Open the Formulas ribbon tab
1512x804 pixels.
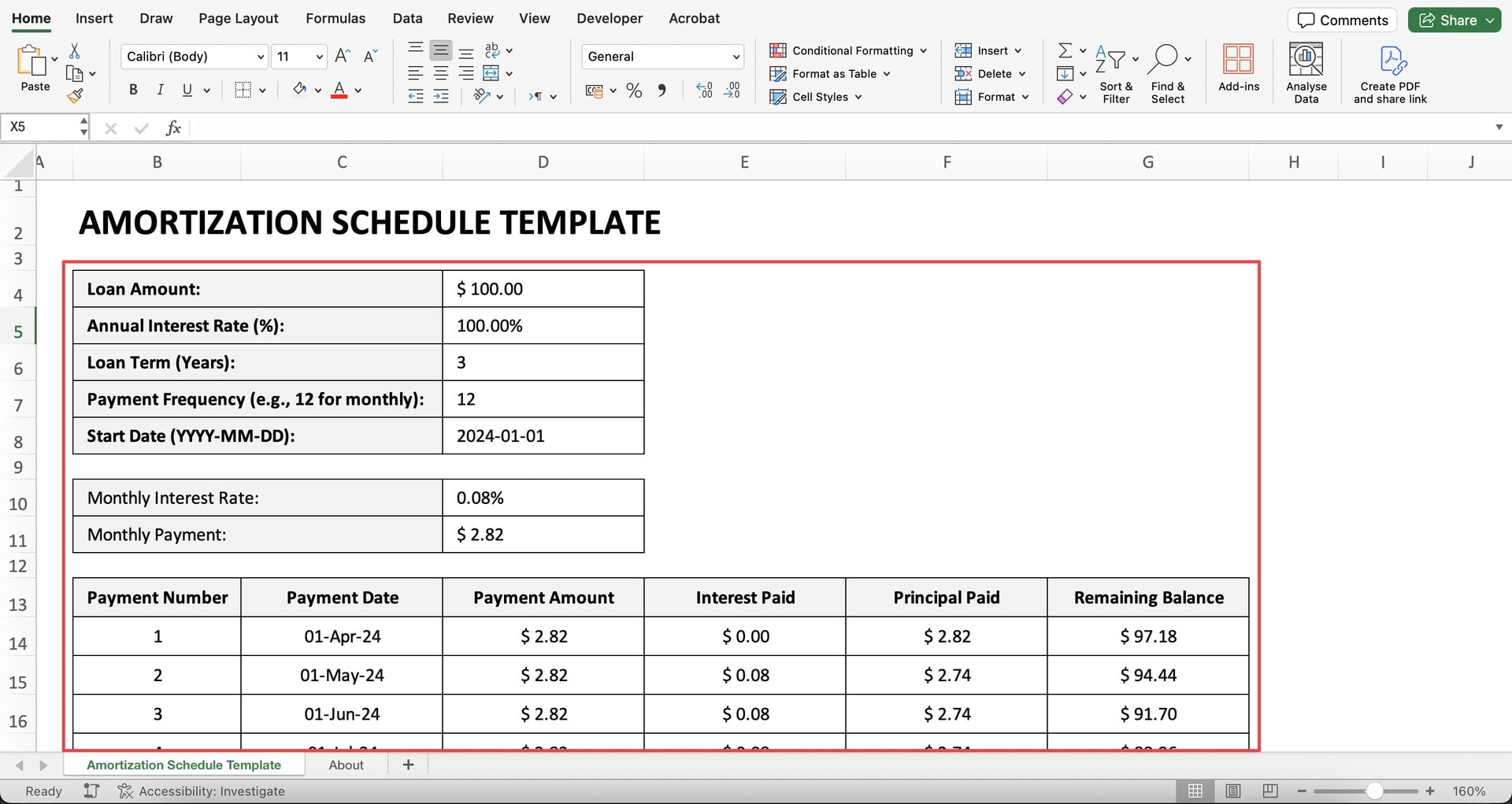(x=335, y=18)
